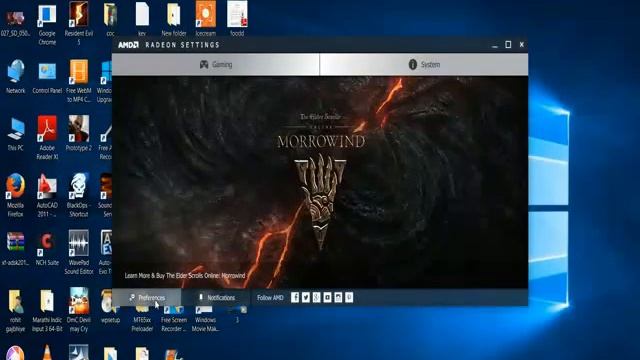Select Marathi Indic Input 3 64-Bit folder
This screenshot has width=640, height=360.
(x=47, y=310)
